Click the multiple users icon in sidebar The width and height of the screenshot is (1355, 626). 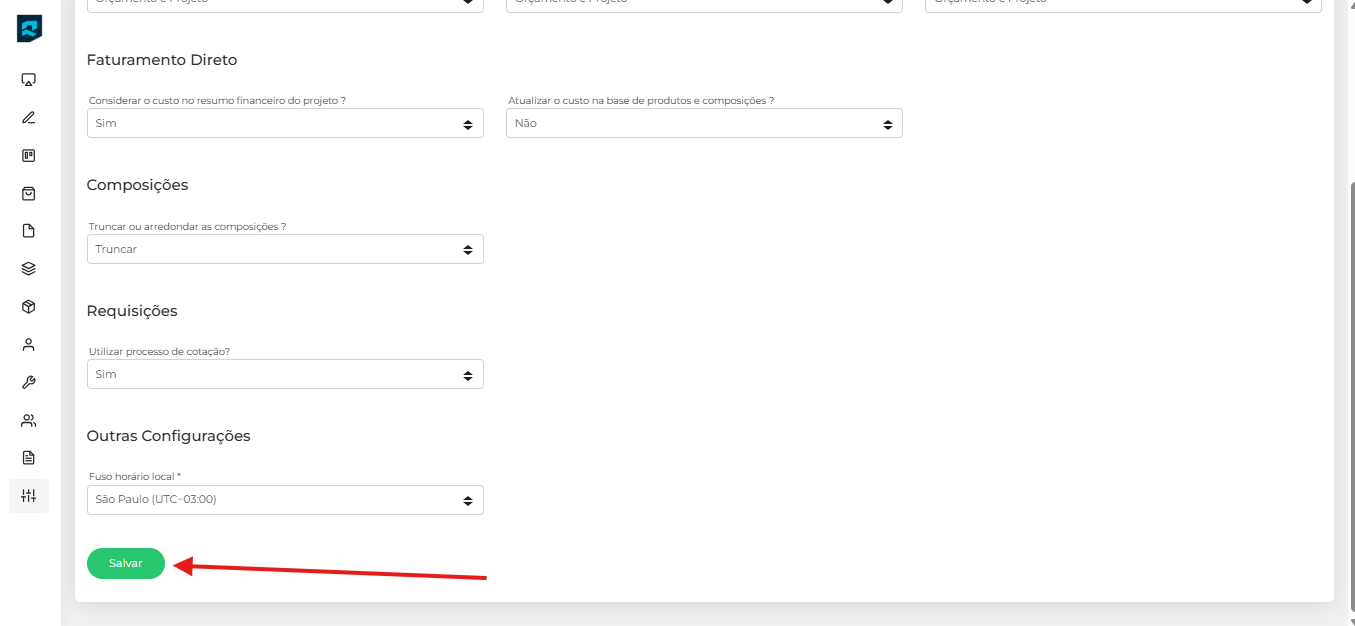[x=29, y=421]
